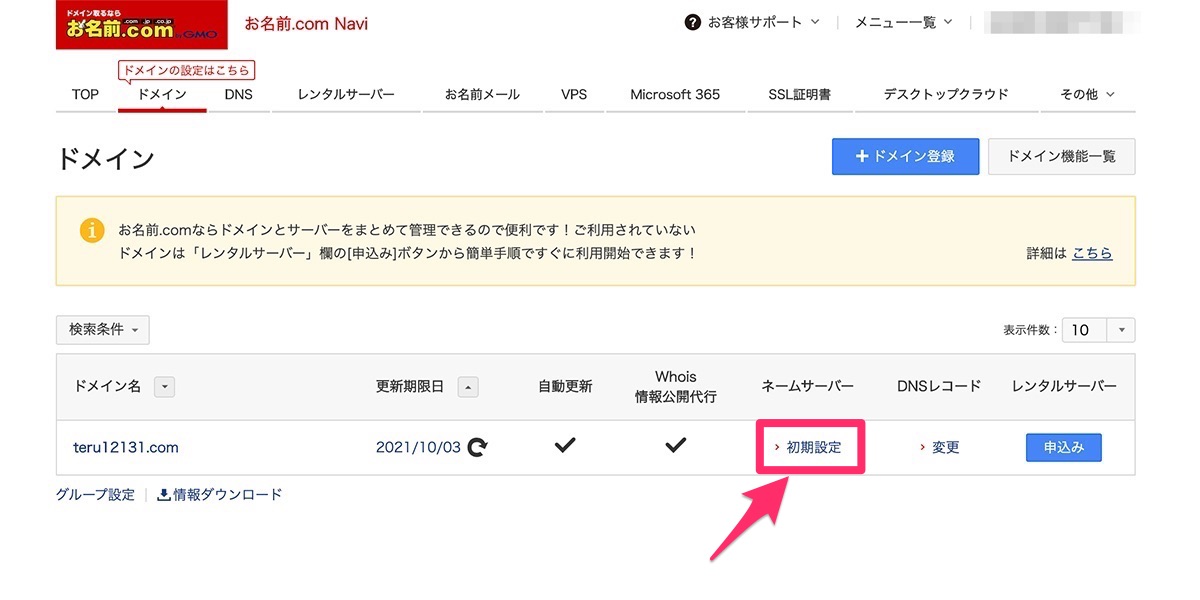Open the お客様サポート dropdown
Screen dimensions: 1200x600
[763, 22]
